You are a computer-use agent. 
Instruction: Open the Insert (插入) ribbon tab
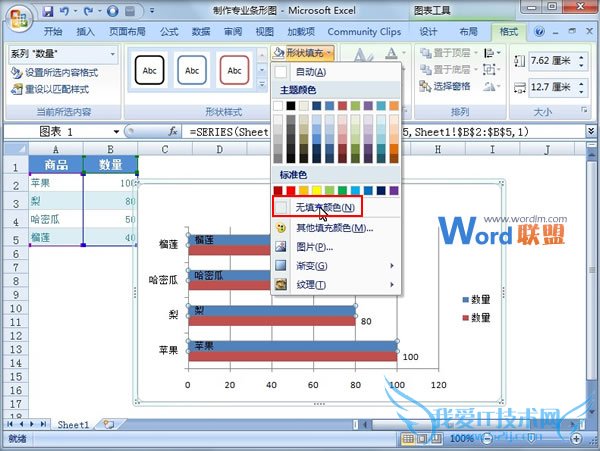pyautogui.click(x=85, y=31)
